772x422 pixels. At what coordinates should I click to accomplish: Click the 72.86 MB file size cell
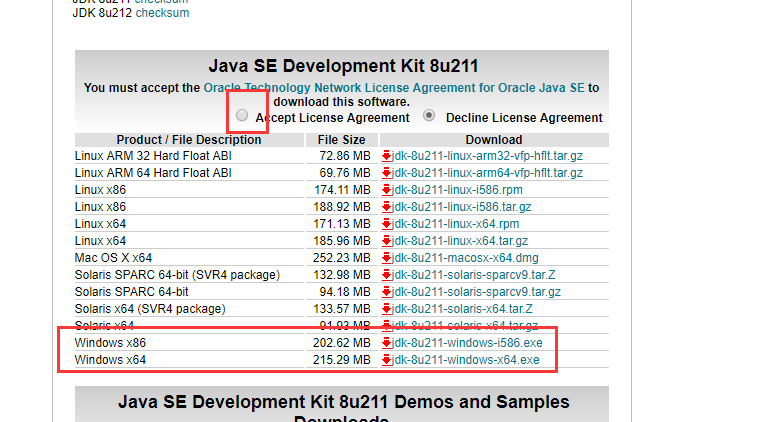345,156
